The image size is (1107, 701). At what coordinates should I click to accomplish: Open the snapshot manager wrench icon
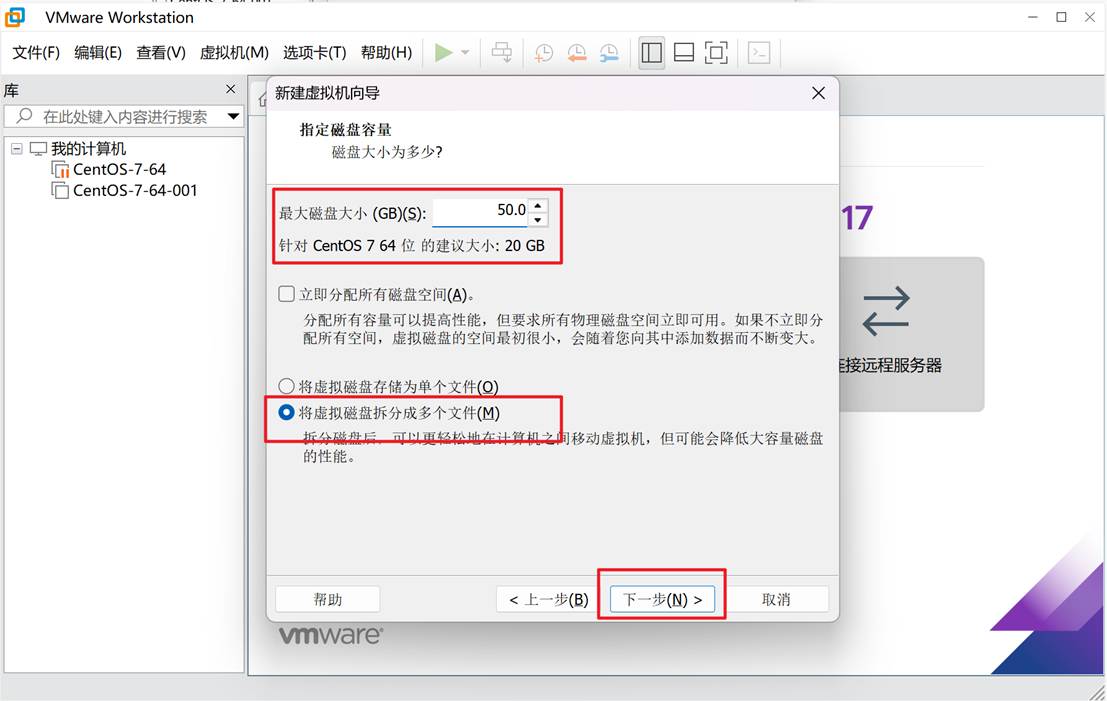[x=609, y=53]
